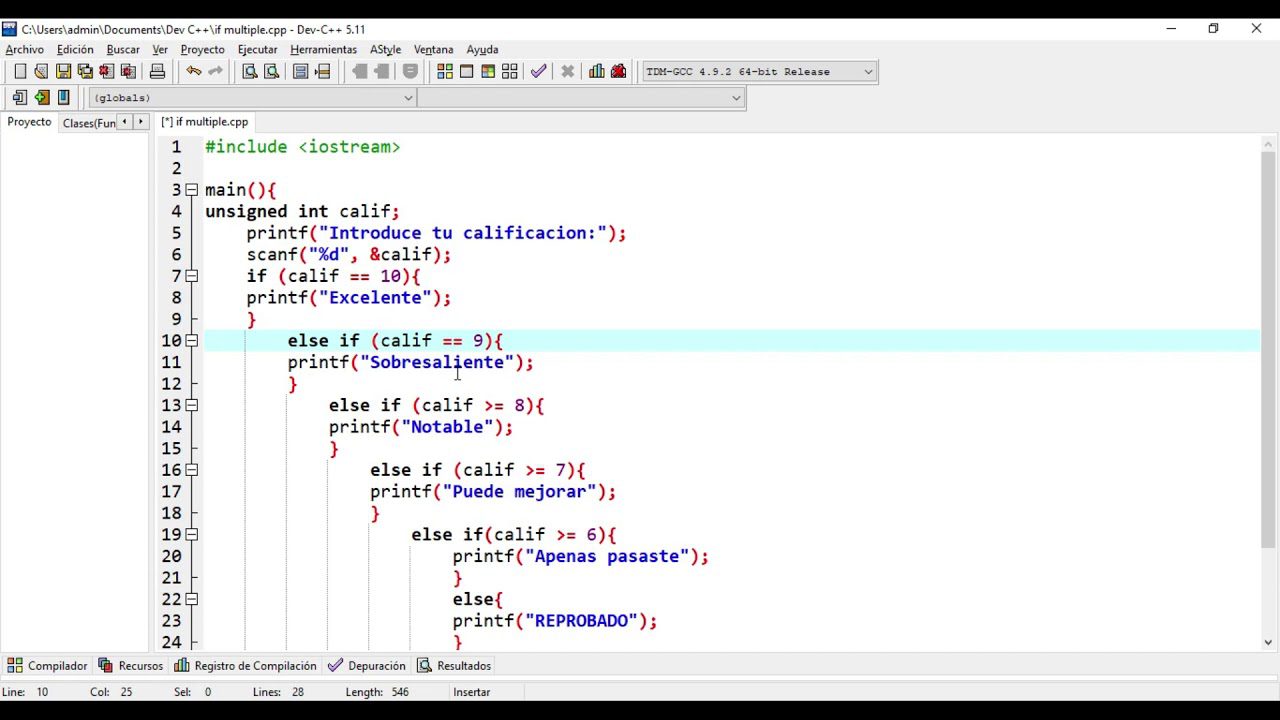Open profiling analysis via the chart icon
Viewport: 1280px width, 720px height.
pos(597,71)
